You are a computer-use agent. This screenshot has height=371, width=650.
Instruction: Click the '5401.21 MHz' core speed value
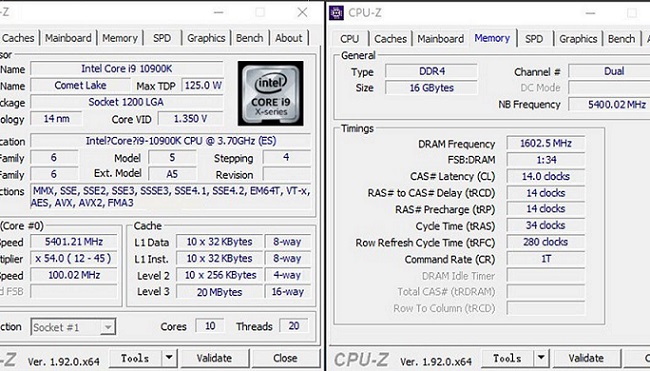pyautogui.click(x=74, y=242)
